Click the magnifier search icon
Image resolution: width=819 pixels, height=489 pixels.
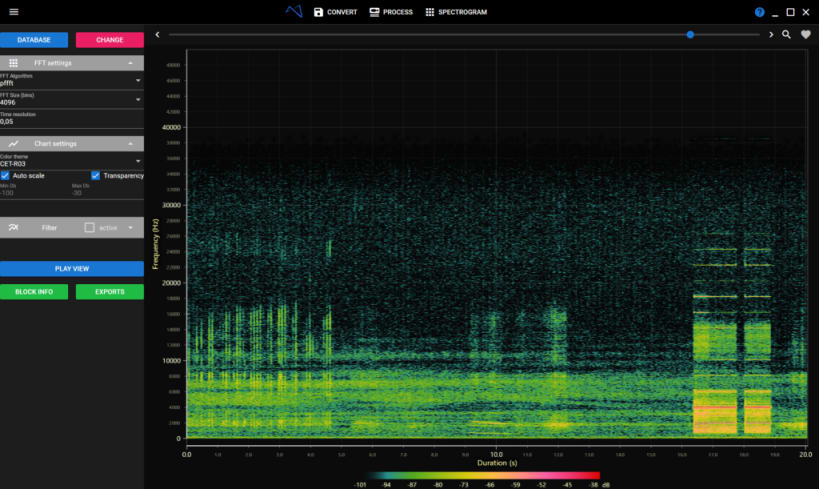click(786, 34)
